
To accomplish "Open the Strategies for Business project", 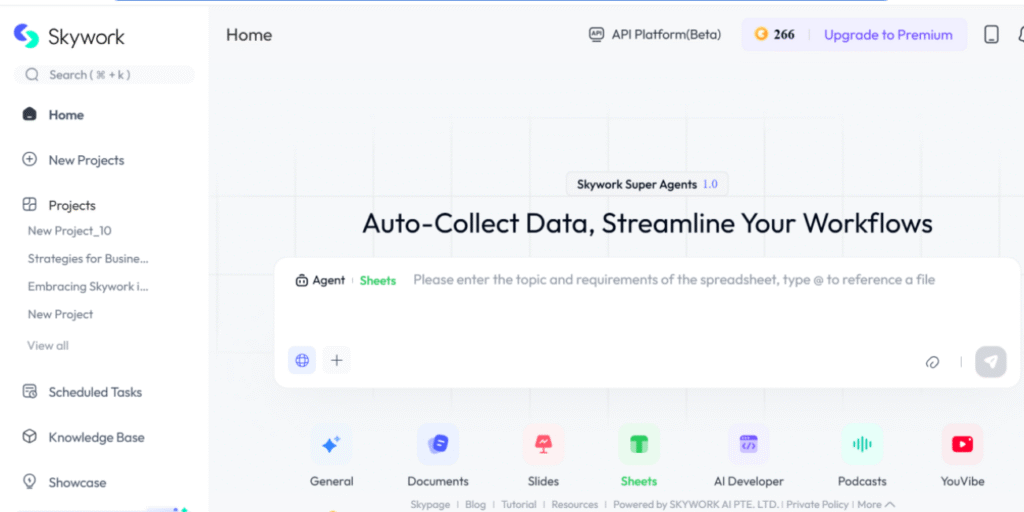I will pyautogui.click(x=88, y=259).
